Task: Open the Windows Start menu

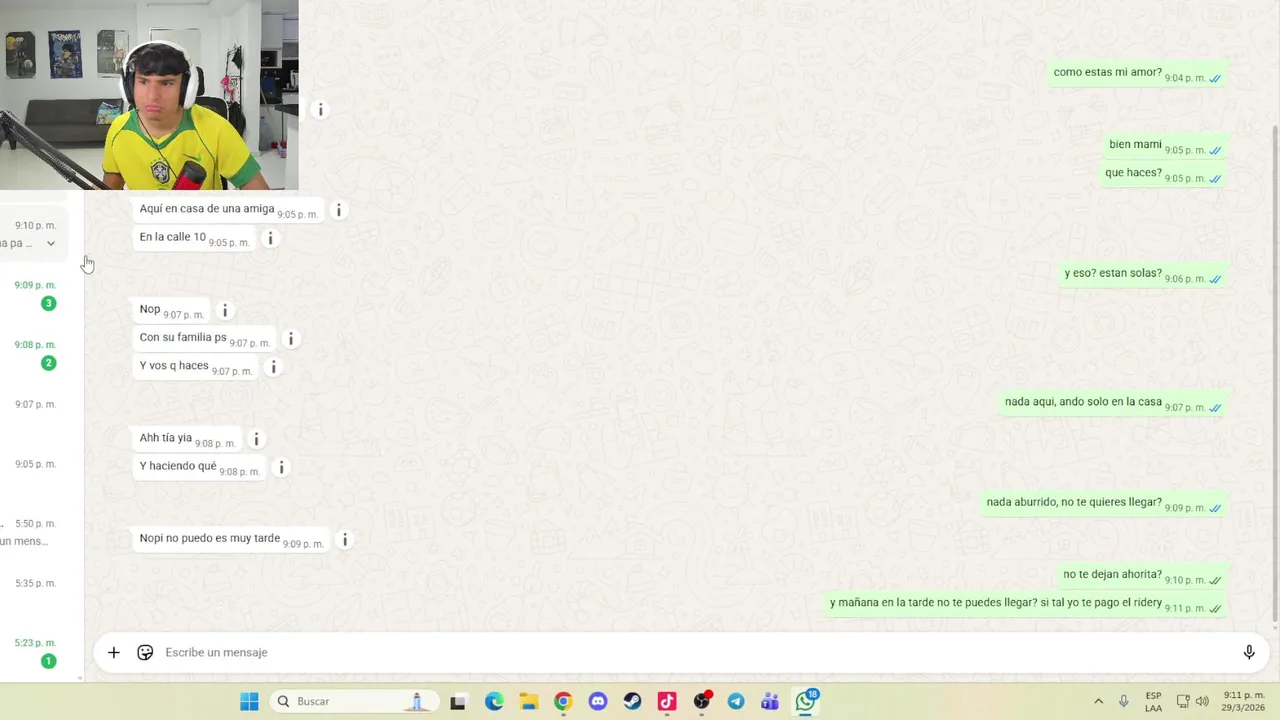Action: 249,701
